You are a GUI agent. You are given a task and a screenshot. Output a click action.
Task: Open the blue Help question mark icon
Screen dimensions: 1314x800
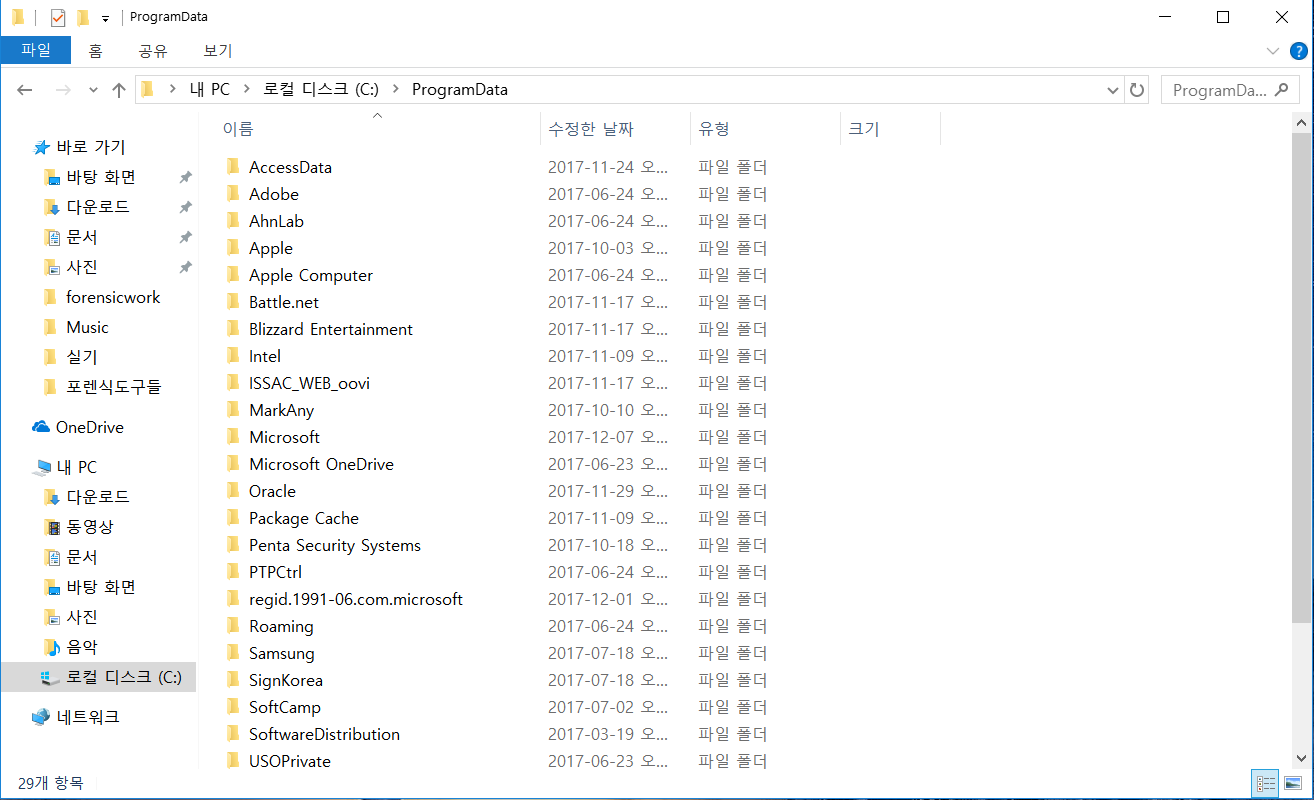[x=1298, y=51]
